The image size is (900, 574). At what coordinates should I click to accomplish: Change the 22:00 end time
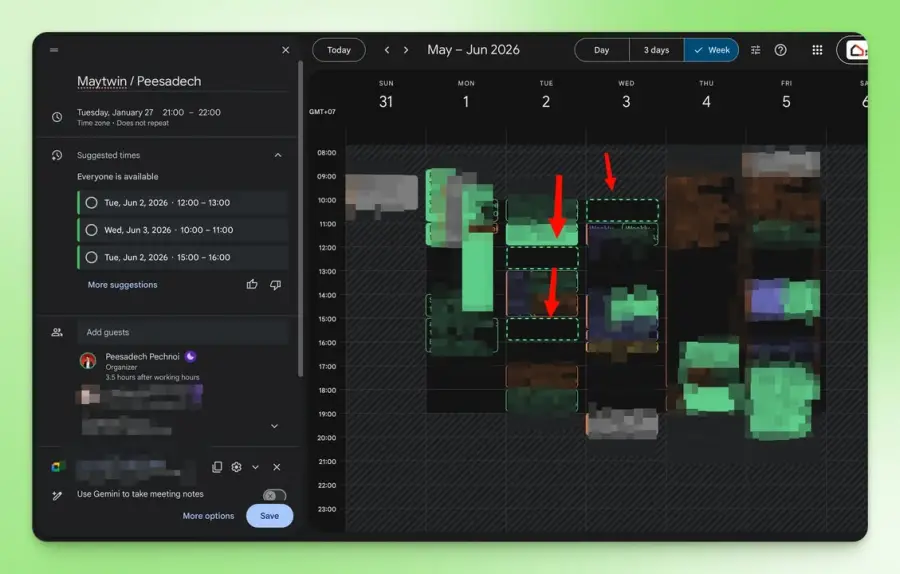[210, 113]
